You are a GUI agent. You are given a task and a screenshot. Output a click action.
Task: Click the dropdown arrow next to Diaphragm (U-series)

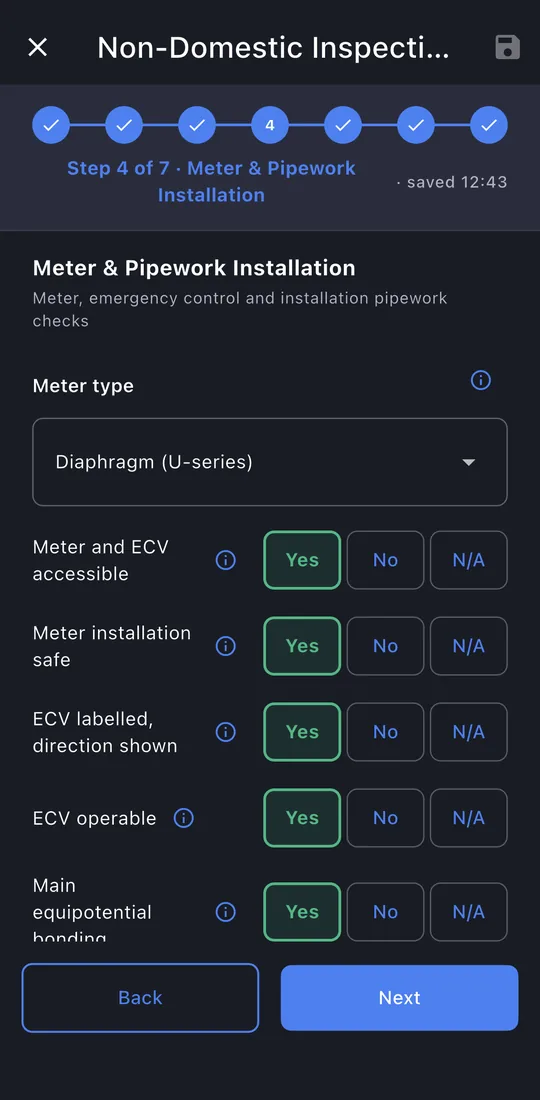[469, 462]
